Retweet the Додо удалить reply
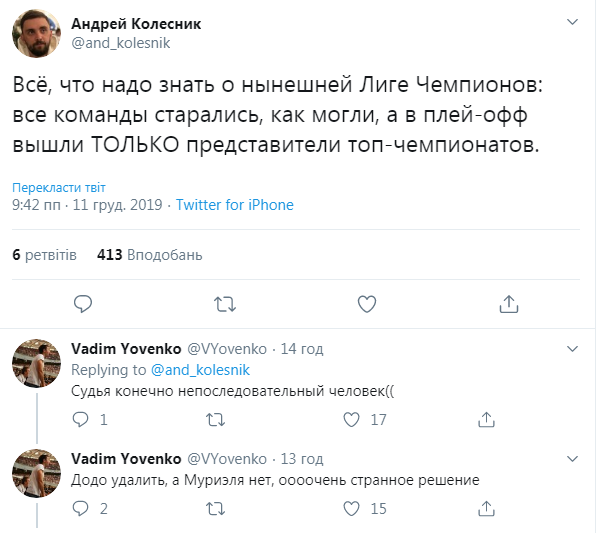Image resolution: width=598 pixels, height=533 pixels. 215,509
